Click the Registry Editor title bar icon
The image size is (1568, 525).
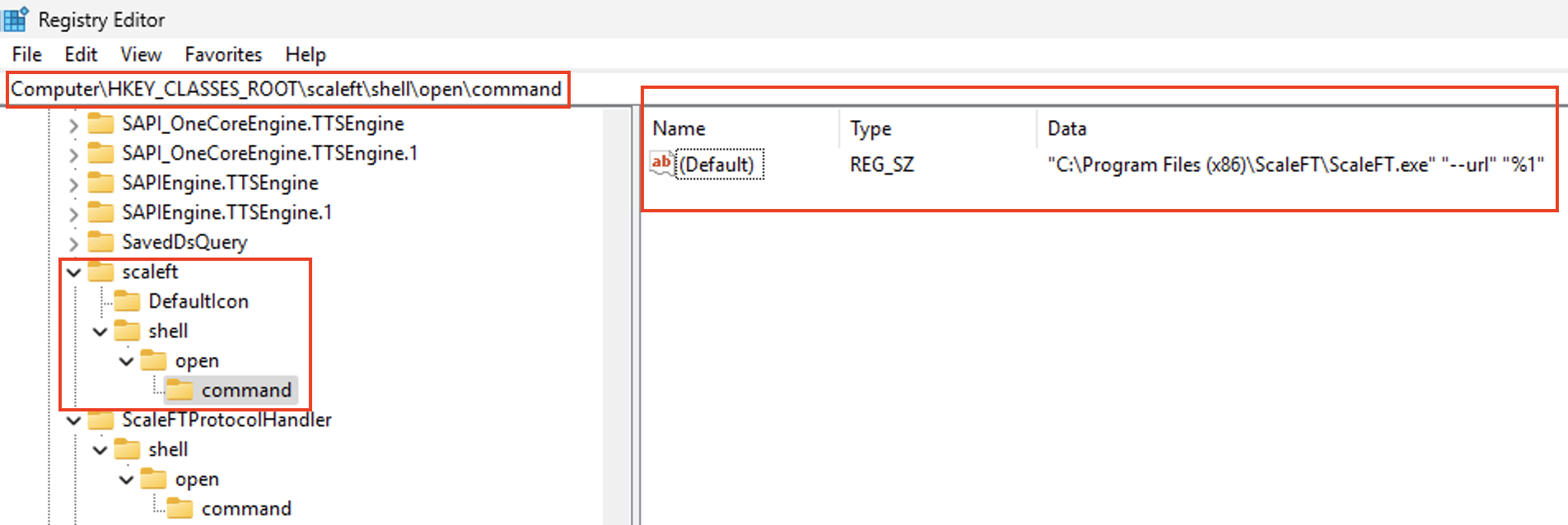coord(15,19)
